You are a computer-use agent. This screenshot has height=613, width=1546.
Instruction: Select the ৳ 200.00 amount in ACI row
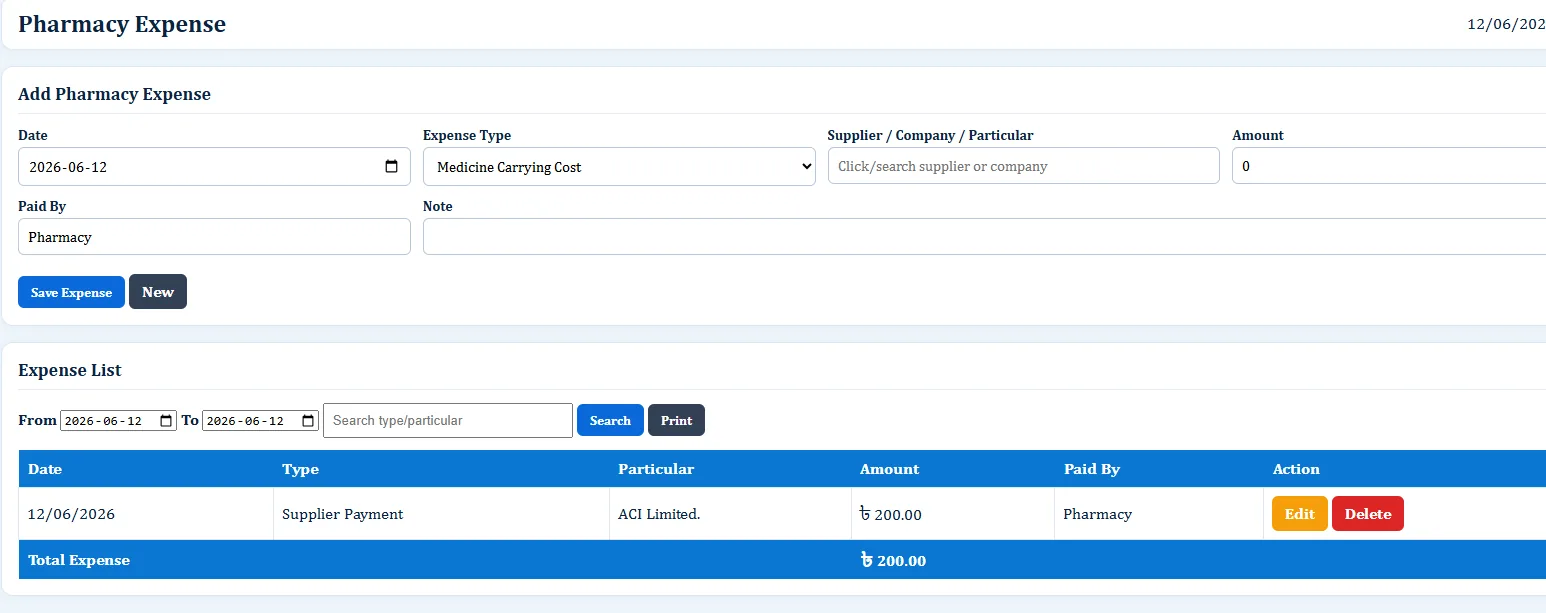[891, 514]
